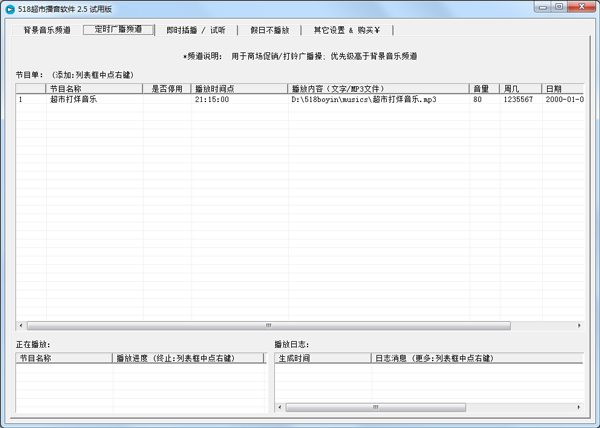Close the 518超市播音软件 window
600x428 pixels.
point(582,7)
